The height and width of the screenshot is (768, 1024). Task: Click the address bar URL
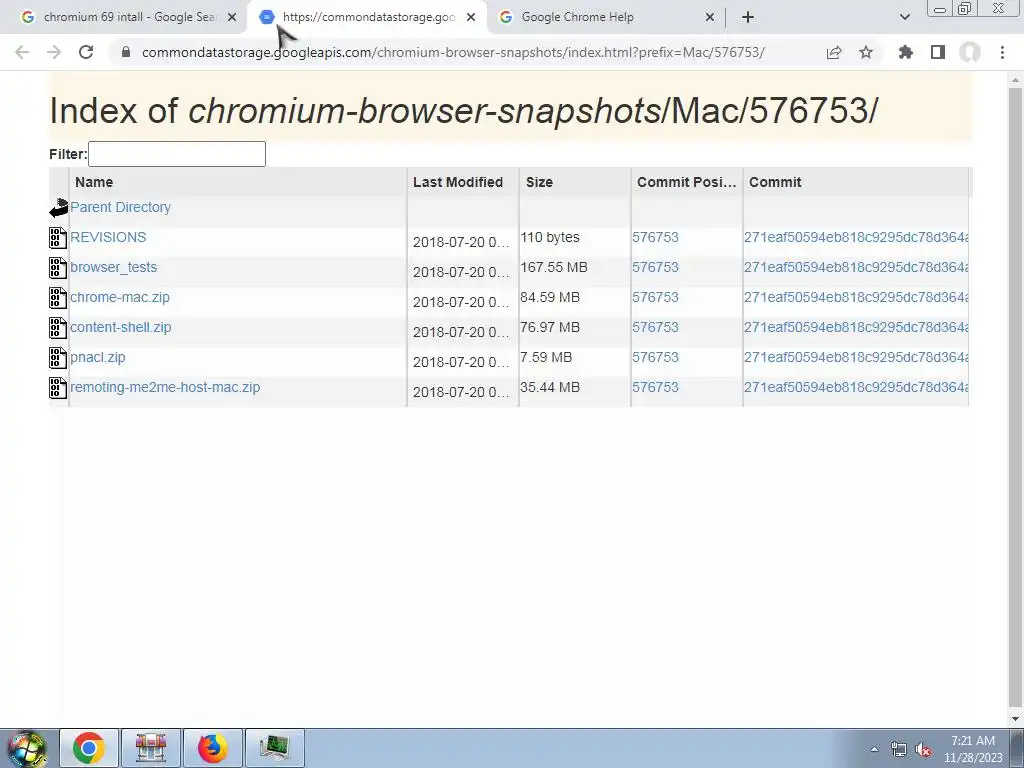click(453, 52)
